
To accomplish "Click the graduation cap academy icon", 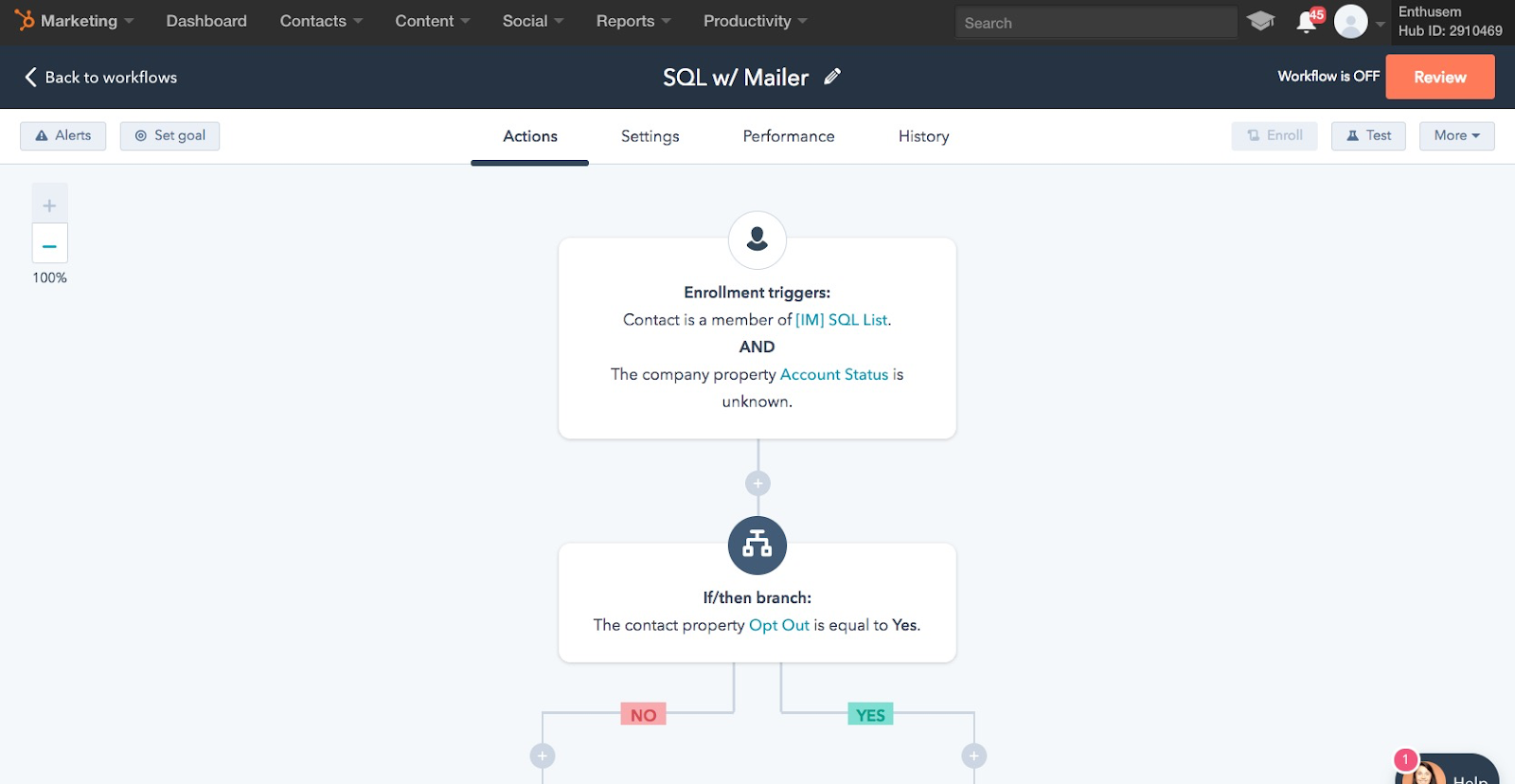I will (1260, 21).
